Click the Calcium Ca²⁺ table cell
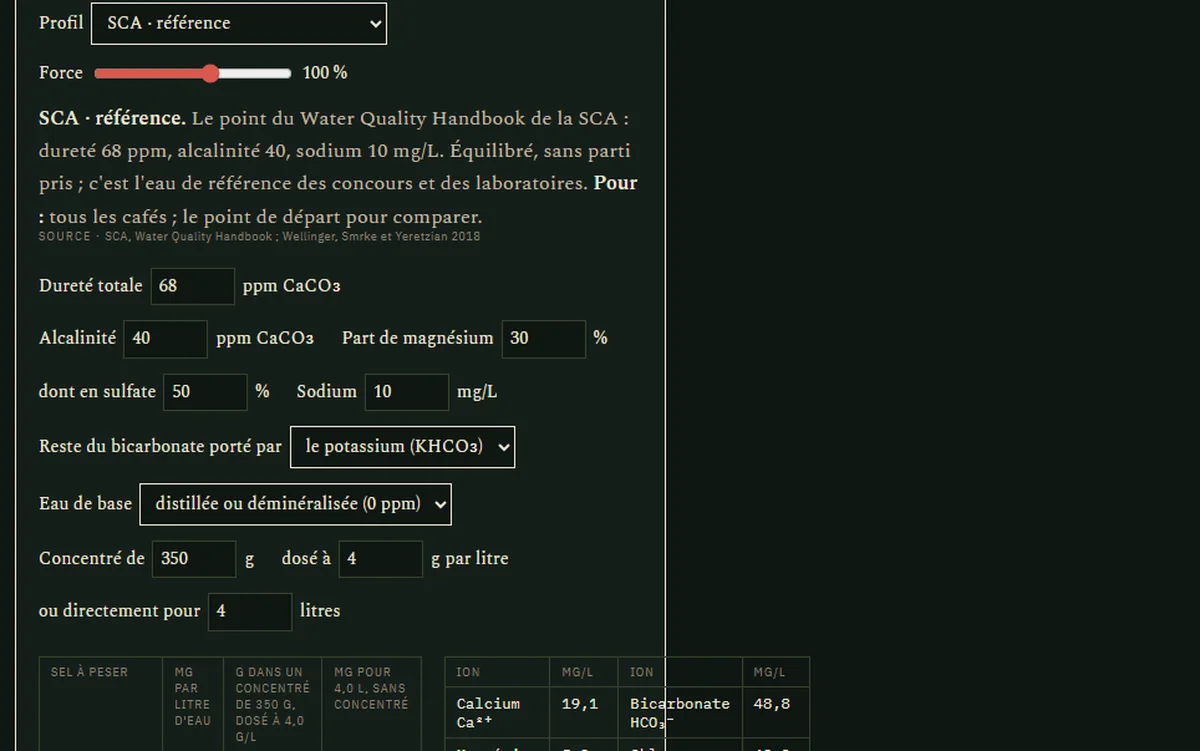The width and height of the screenshot is (1200, 751). [498, 713]
